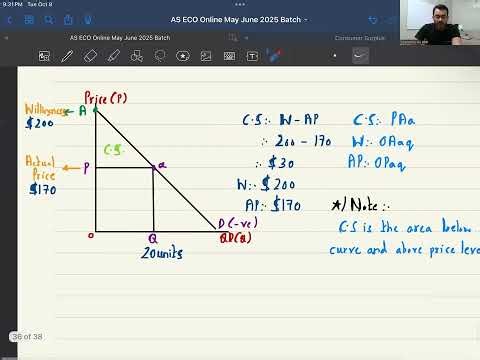
Task: Open the document search tool
Action: coord(49,20)
